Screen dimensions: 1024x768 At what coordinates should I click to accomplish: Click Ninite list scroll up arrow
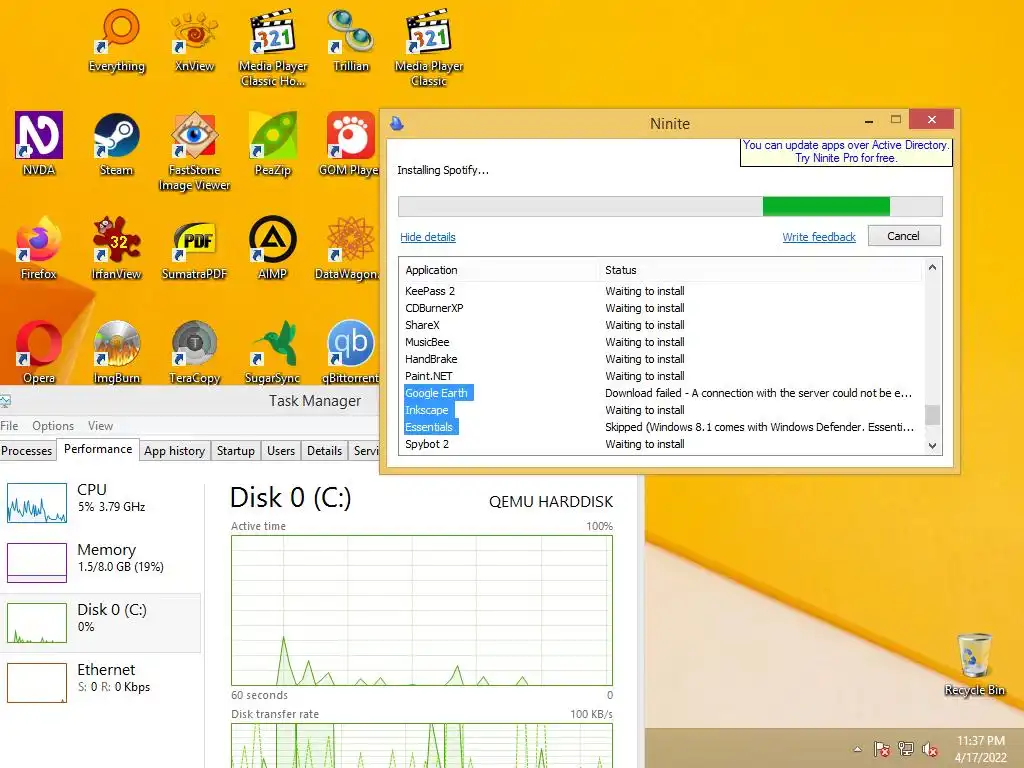933,268
